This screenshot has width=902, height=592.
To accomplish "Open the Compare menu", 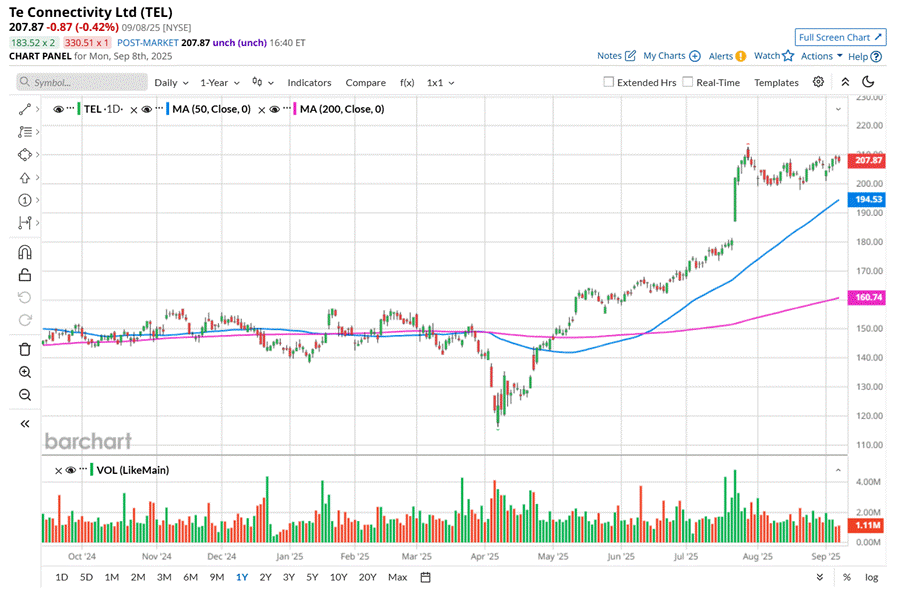I will [x=365, y=83].
